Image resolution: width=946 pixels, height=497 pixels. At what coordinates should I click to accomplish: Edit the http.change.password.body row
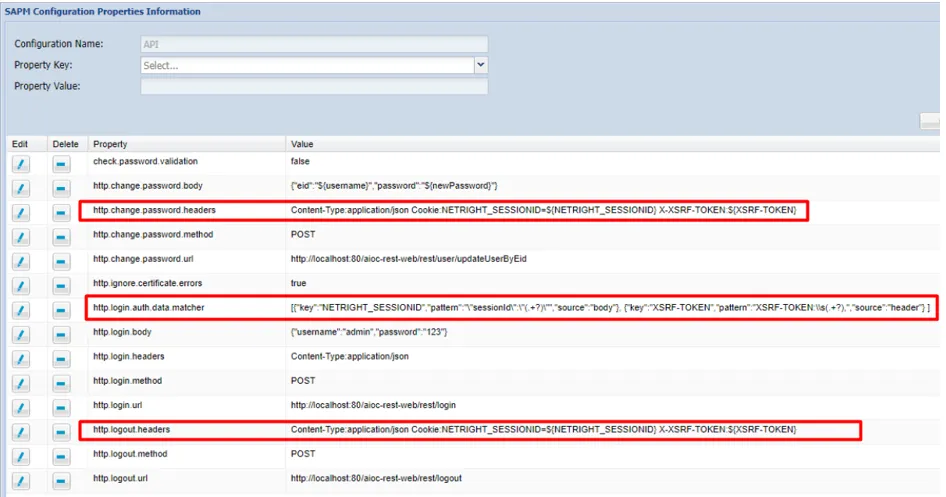coord(21,188)
